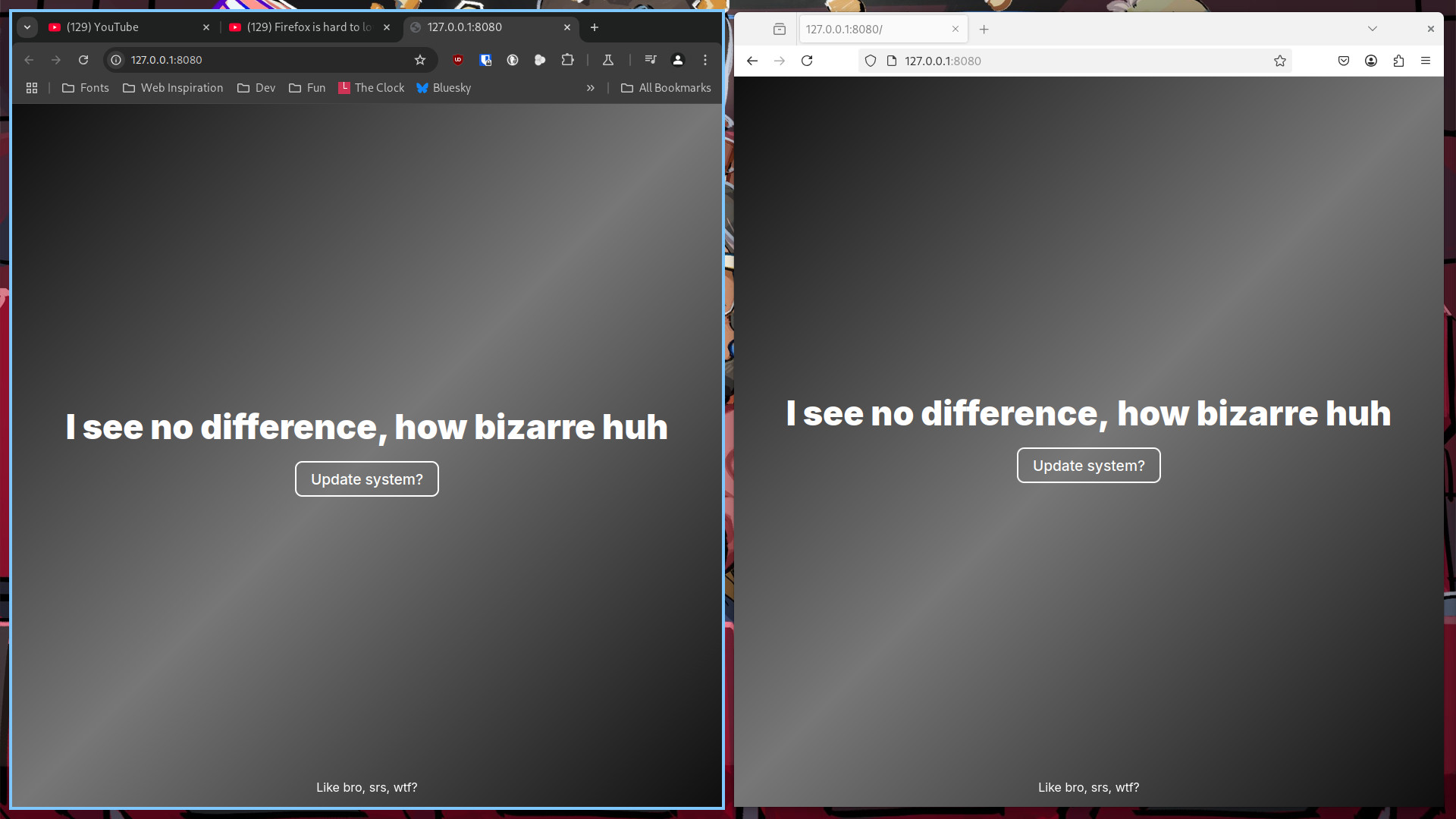Viewport: 1456px width, 819px height.
Task: Reload the page in Chrome
Action: click(83, 60)
